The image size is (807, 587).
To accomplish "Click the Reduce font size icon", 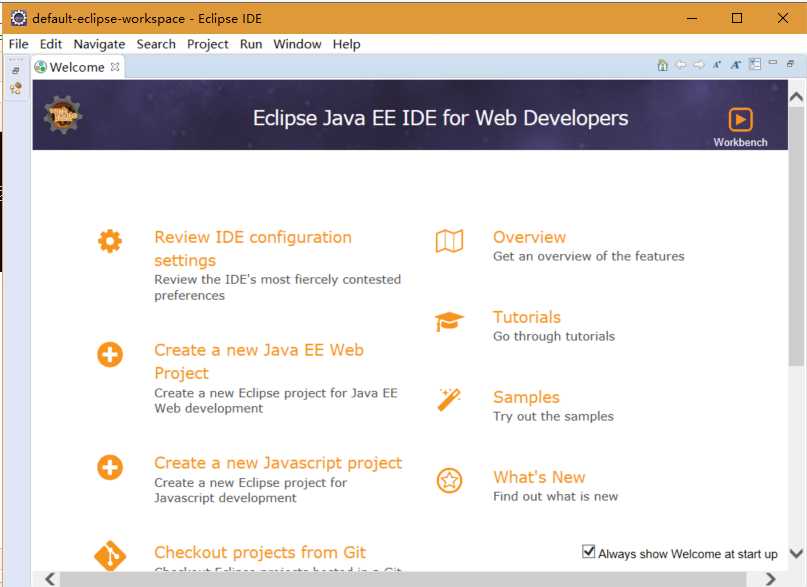I will click(717, 65).
